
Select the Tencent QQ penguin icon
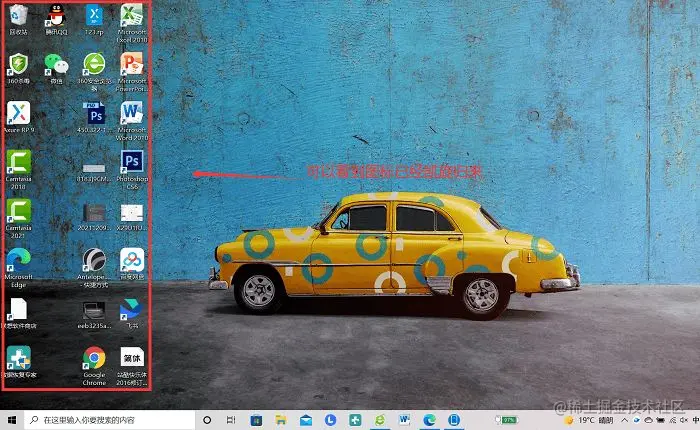[x=56, y=16]
